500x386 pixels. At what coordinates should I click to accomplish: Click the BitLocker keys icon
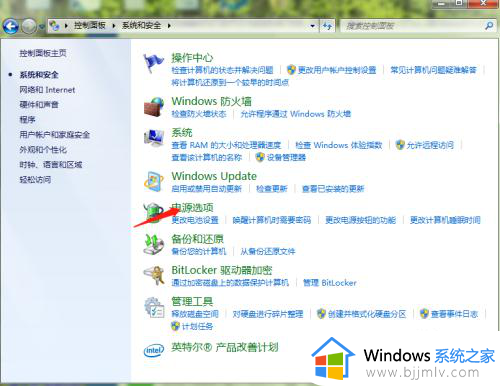tap(154, 276)
